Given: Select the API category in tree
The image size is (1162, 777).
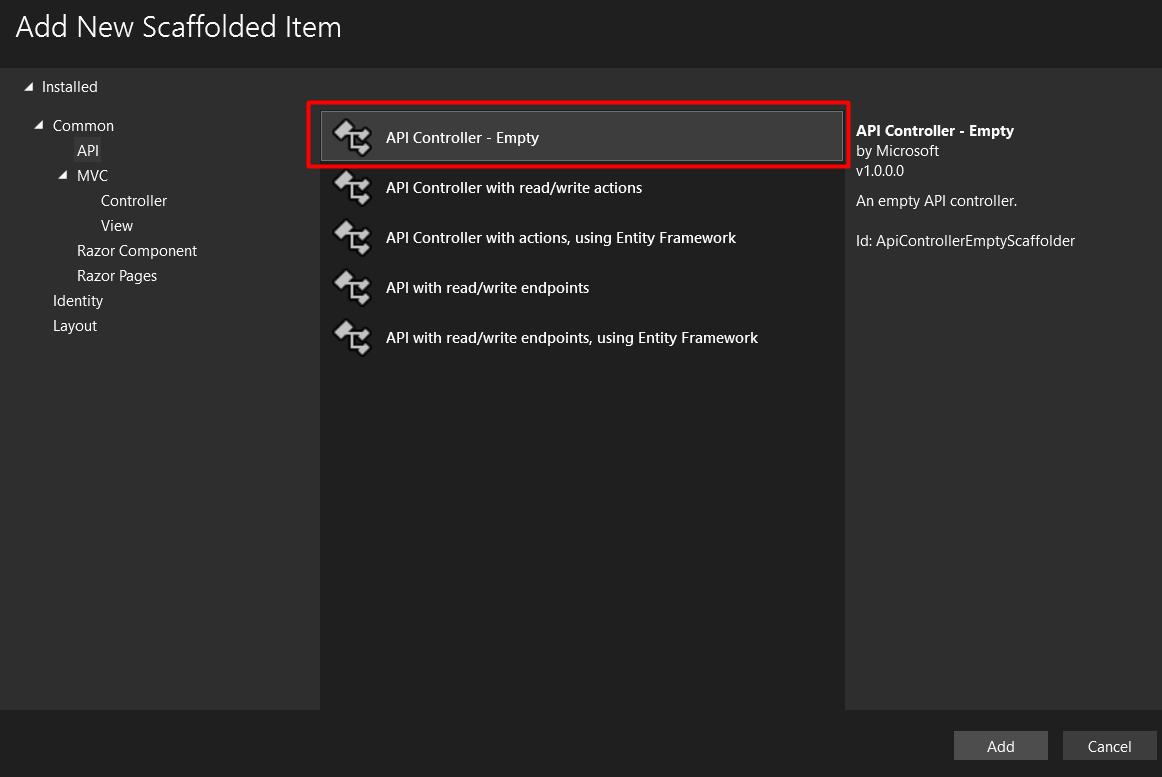Looking at the screenshot, I should pos(87,151).
